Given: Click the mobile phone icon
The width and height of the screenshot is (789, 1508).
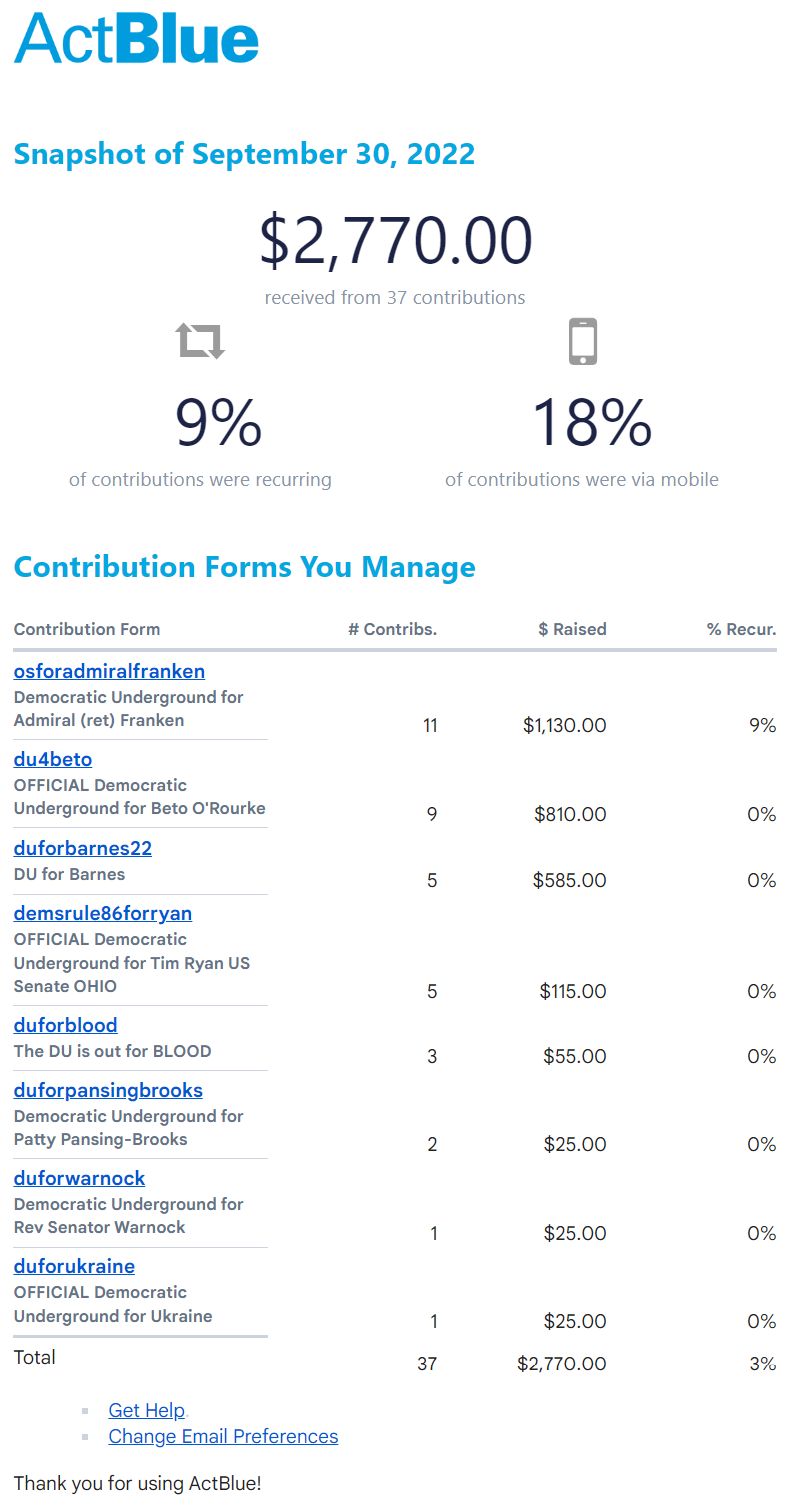Looking at the screenshot, I should [x=582, y=341].
